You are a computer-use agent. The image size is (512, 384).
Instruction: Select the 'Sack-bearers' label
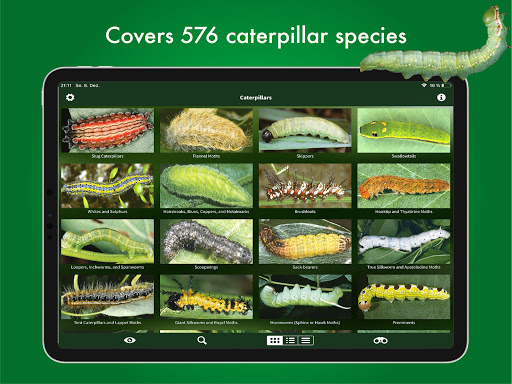point(305,267)
